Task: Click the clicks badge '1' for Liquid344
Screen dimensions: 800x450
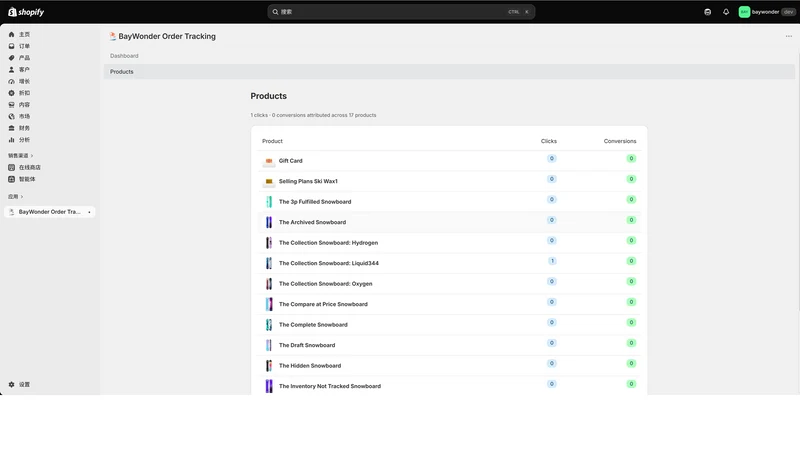Action: click(552, 261)
